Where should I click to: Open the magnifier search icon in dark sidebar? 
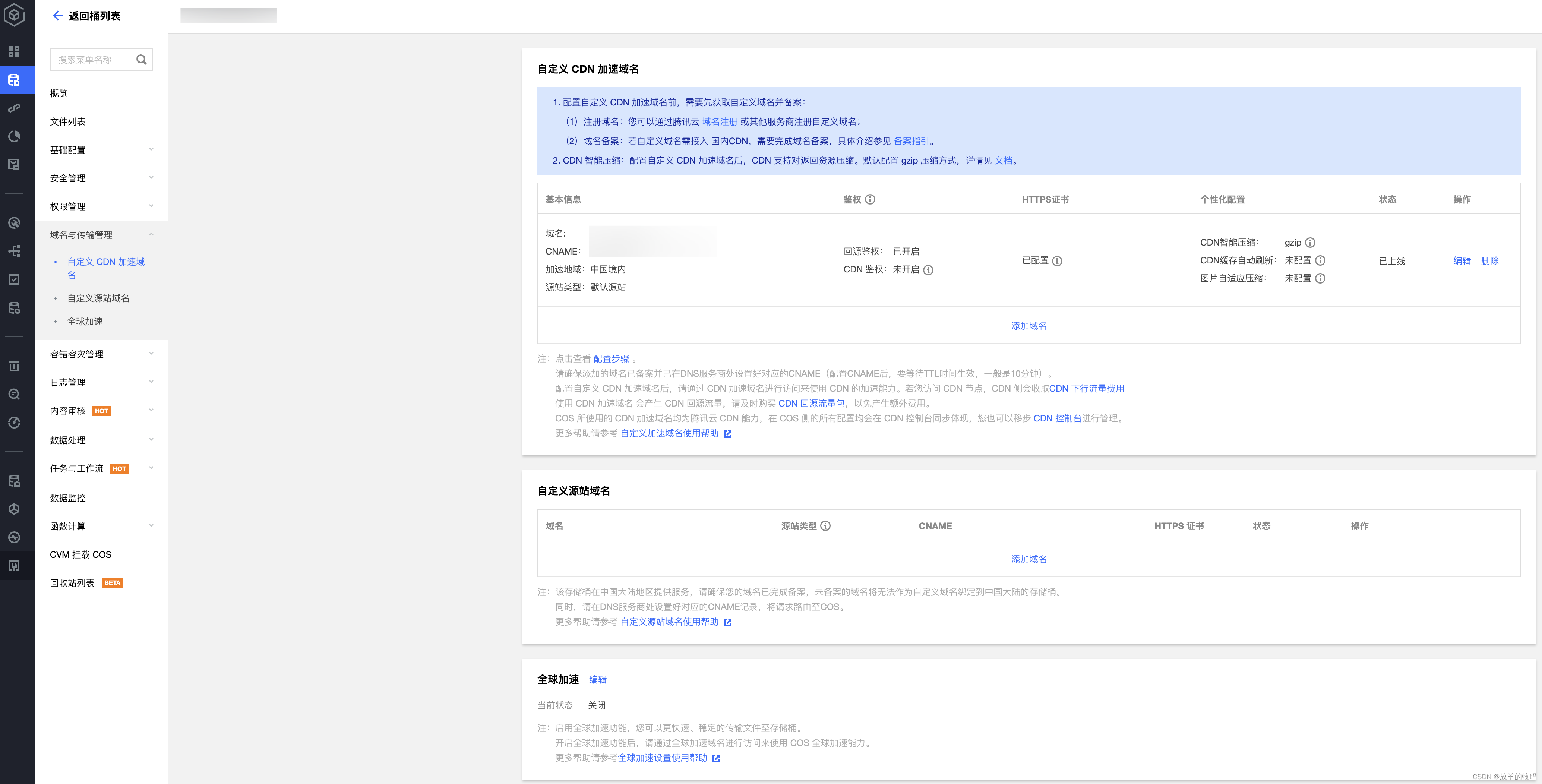click(15, 394)
